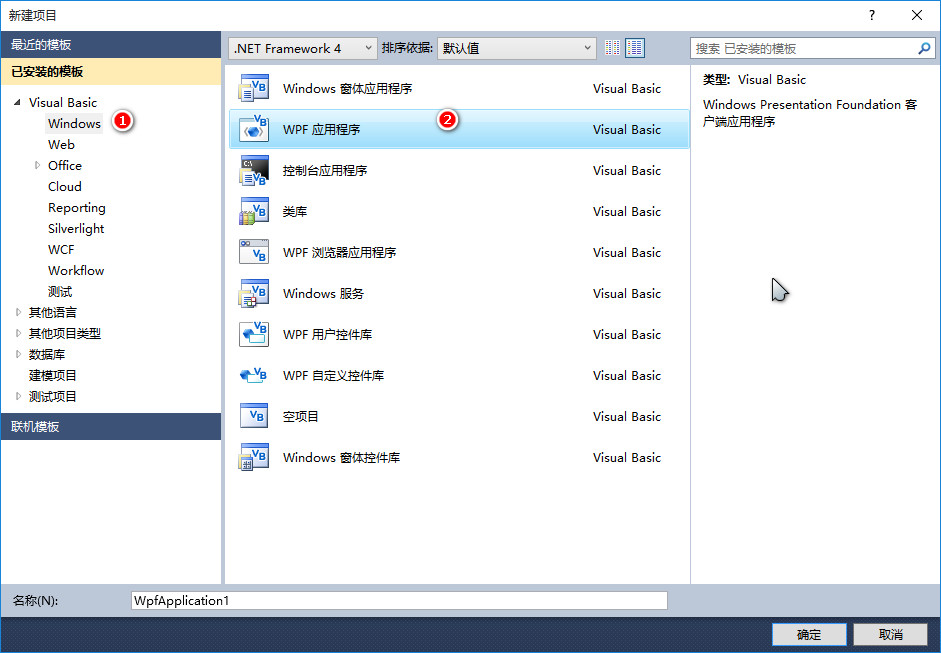
Task: Click the Windows 服务 template icon
Action: point(253,293)
